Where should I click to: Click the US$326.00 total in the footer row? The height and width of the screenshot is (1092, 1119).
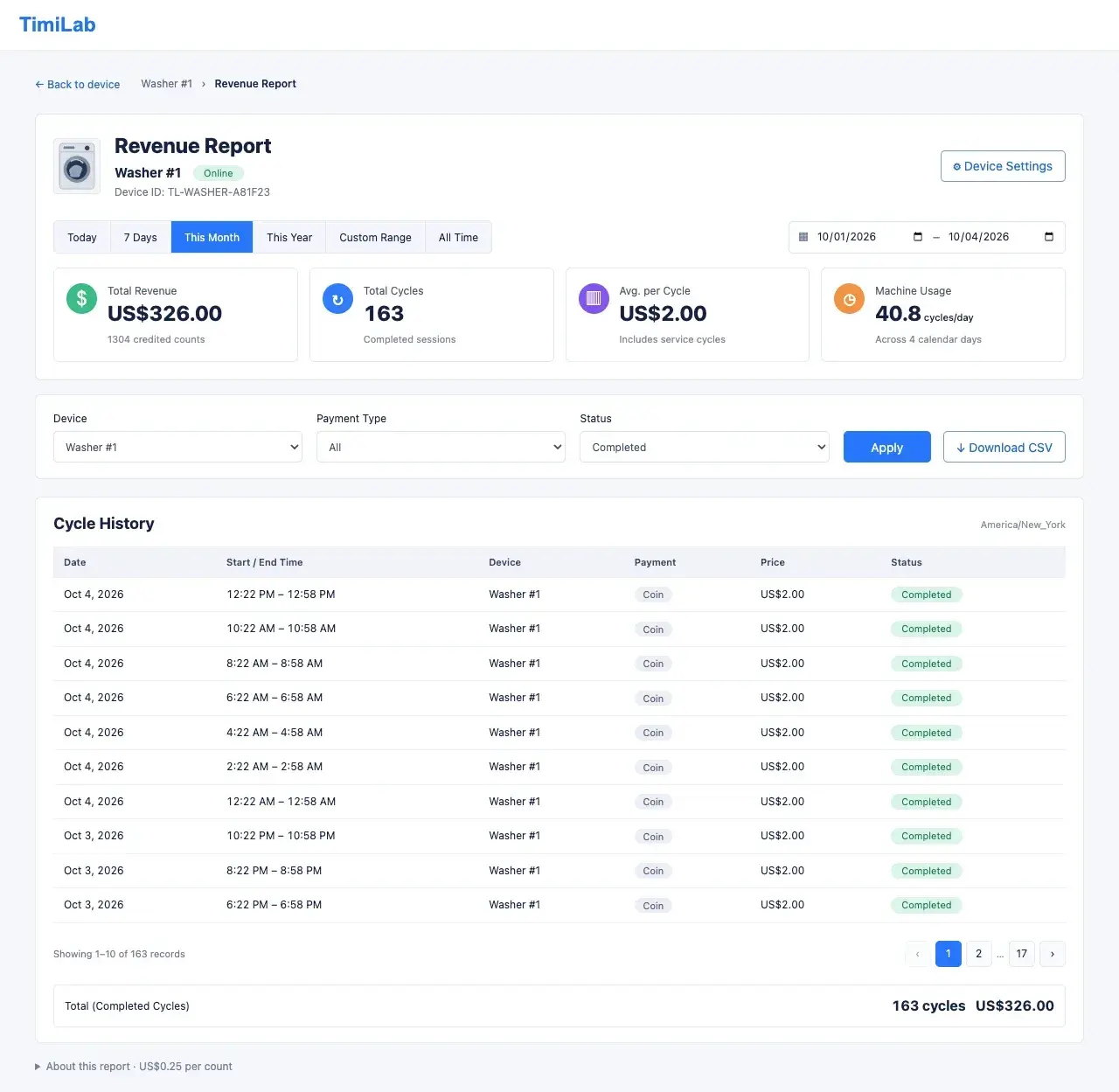[1015, 1006]
